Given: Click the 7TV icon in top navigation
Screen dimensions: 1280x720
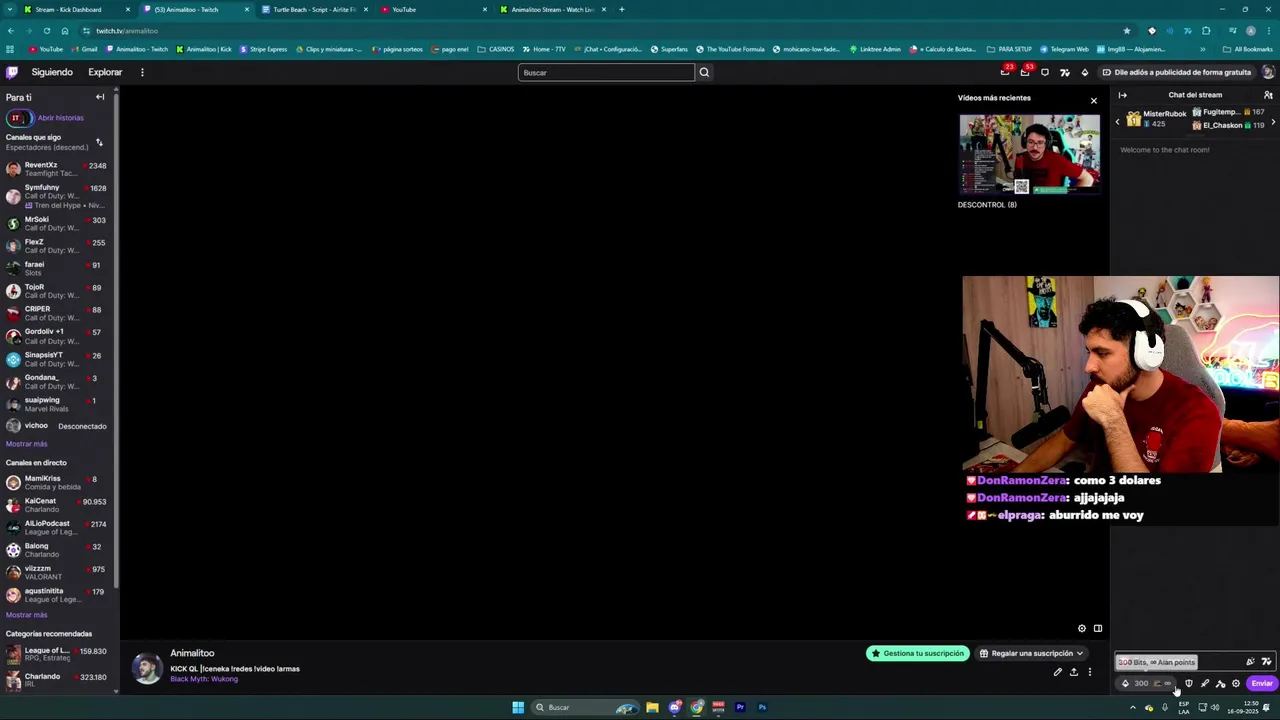Looking at the screenshot, I should pyautogui.click(x=1065, y=72).
